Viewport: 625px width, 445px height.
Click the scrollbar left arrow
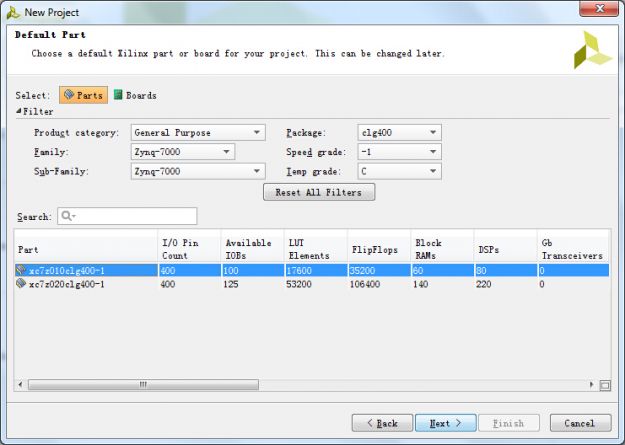click(x=20, y=385)
